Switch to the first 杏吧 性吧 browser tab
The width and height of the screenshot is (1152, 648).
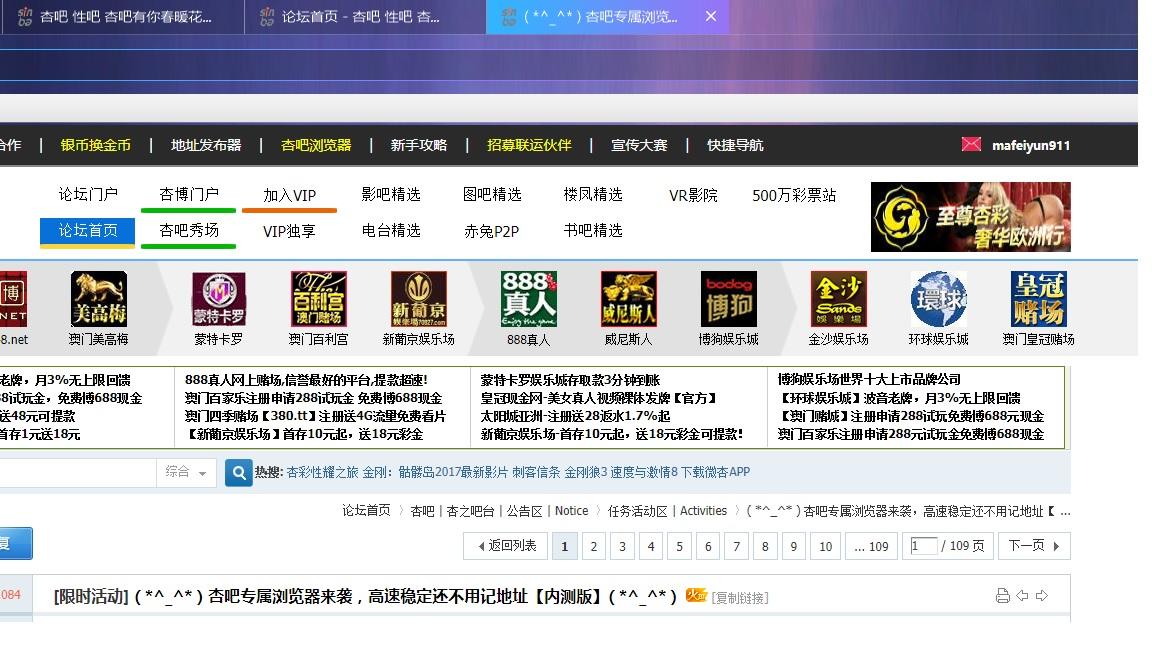pos(122,17)
